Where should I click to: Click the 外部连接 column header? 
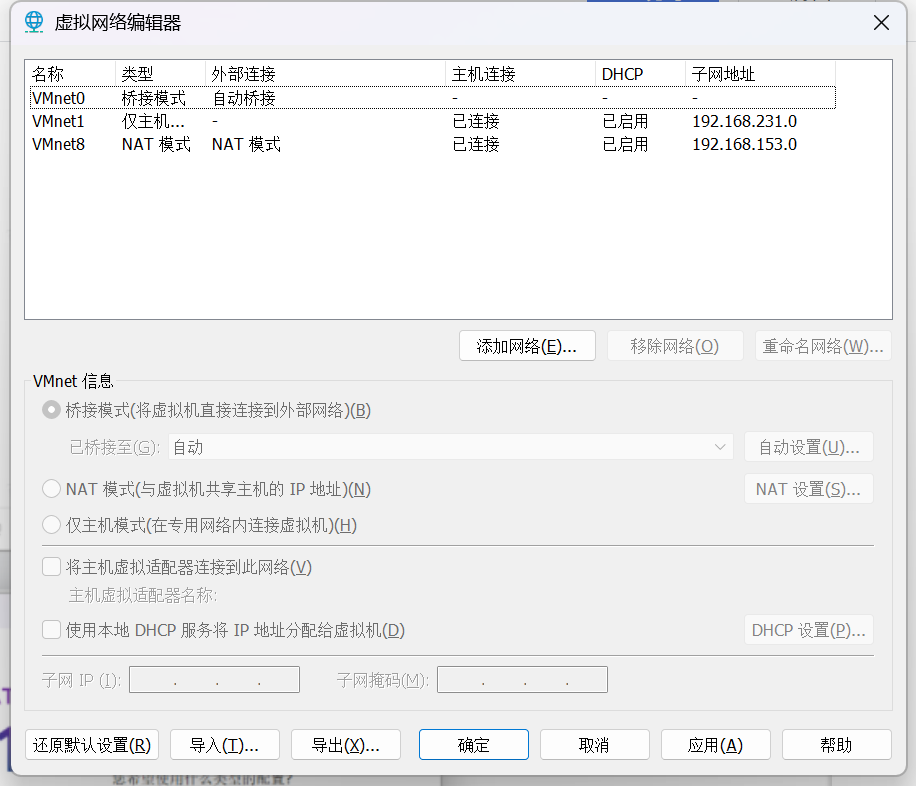(x=325, y=74)
